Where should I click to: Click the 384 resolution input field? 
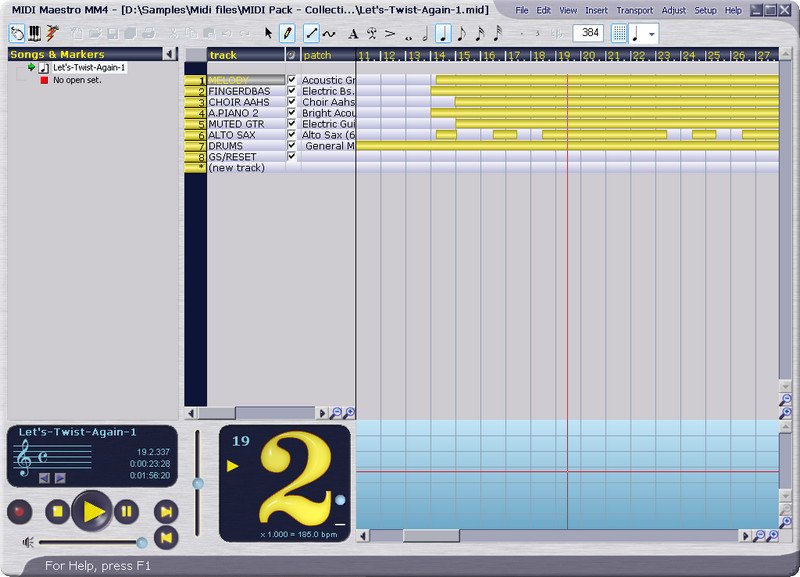point(587,33)
